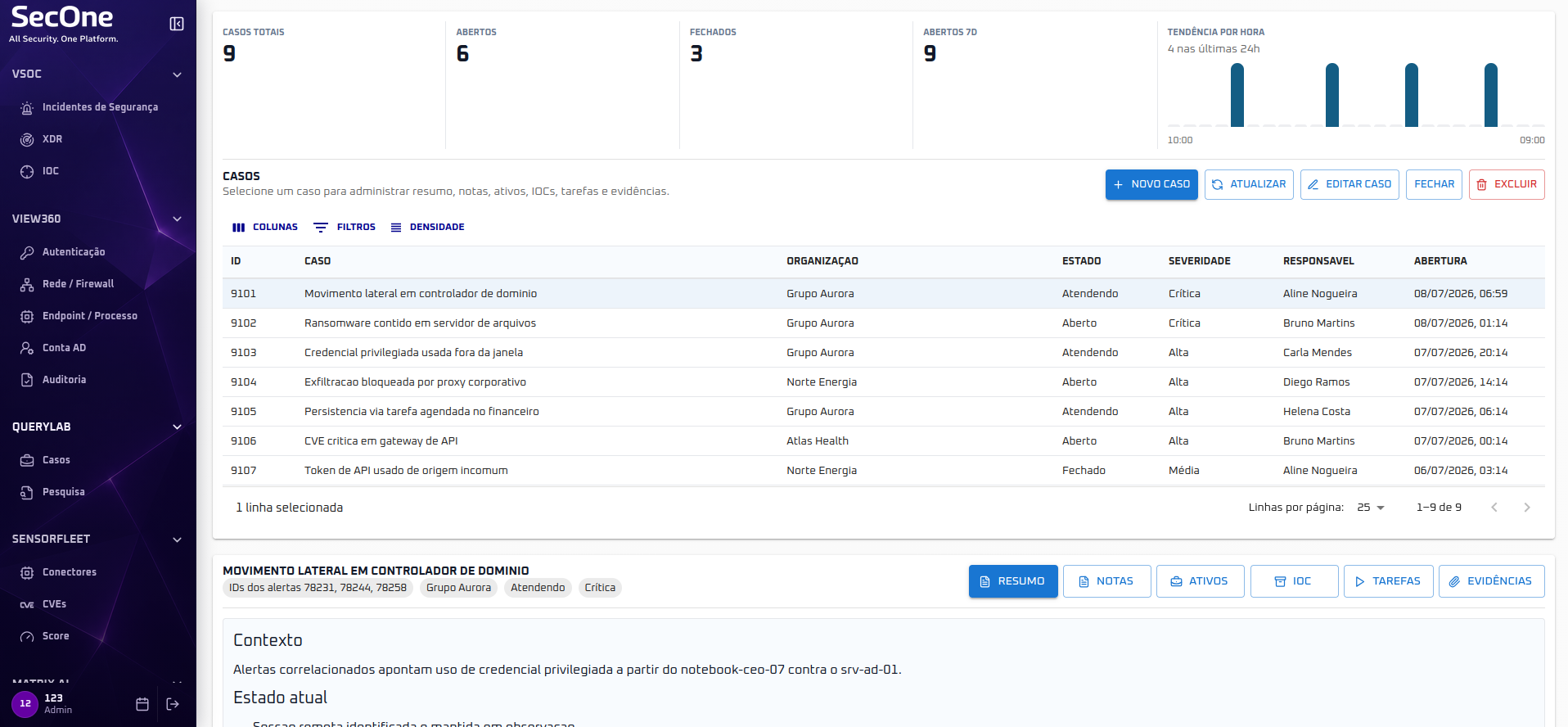Screen dimensions: 1568x727
Task: Open Autenticação key icon
Action: (x=27, y=252)
